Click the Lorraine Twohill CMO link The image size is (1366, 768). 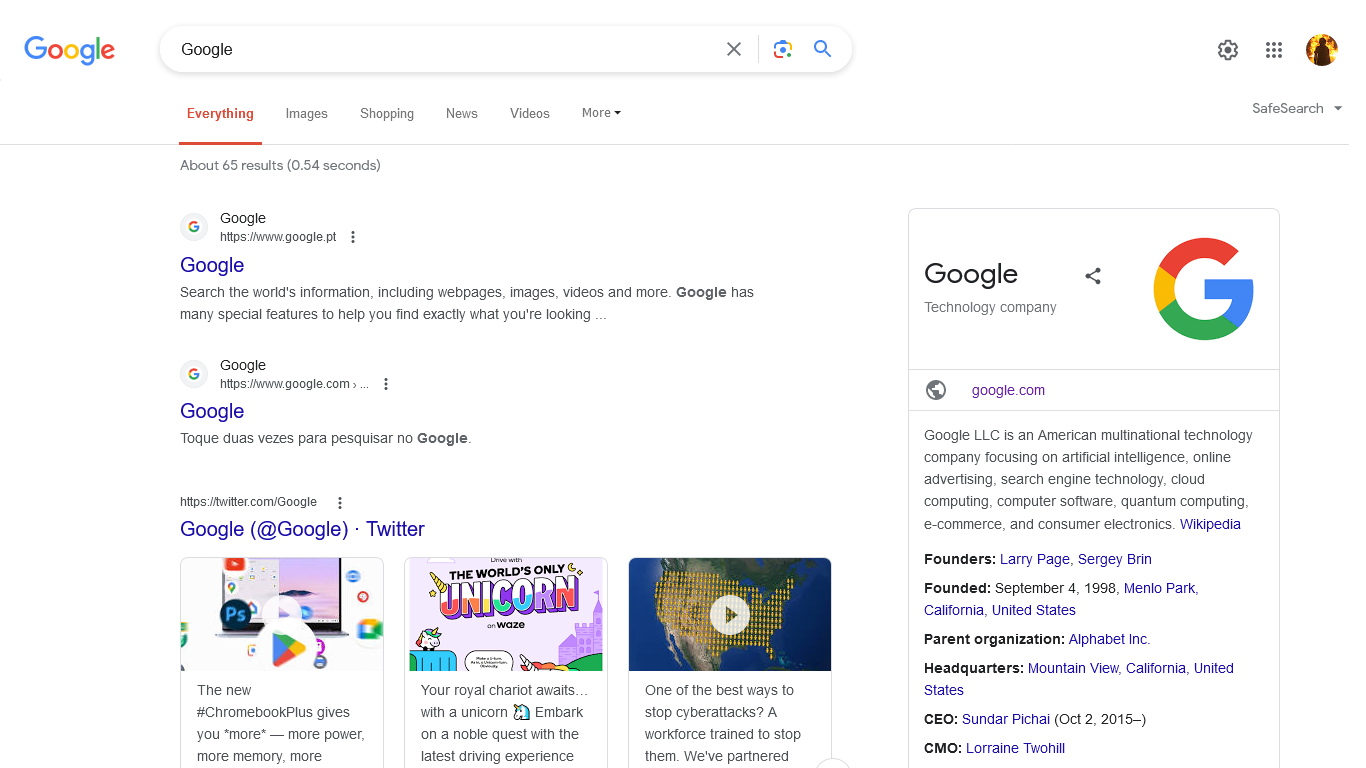pyautogui.click(x=1015, y=748)
